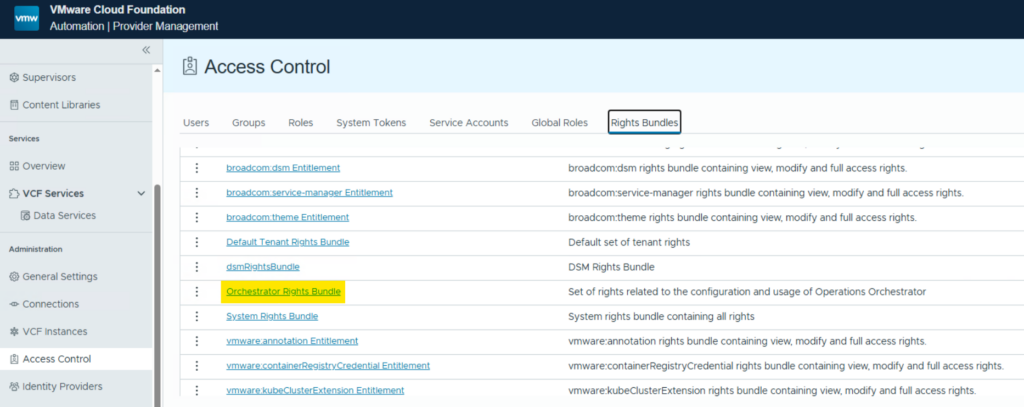Collapse the VCF Services section chevron
The height and width of the screenshot is (407, 1024).
[x=141, y=194]
